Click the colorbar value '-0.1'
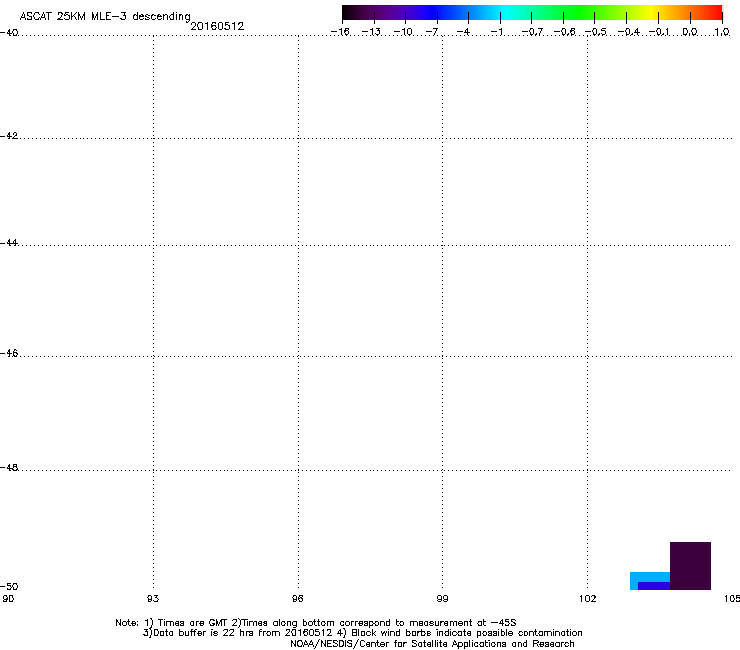Screen dimensions: 740x650 pyautogui.click(x=659, y=32)
